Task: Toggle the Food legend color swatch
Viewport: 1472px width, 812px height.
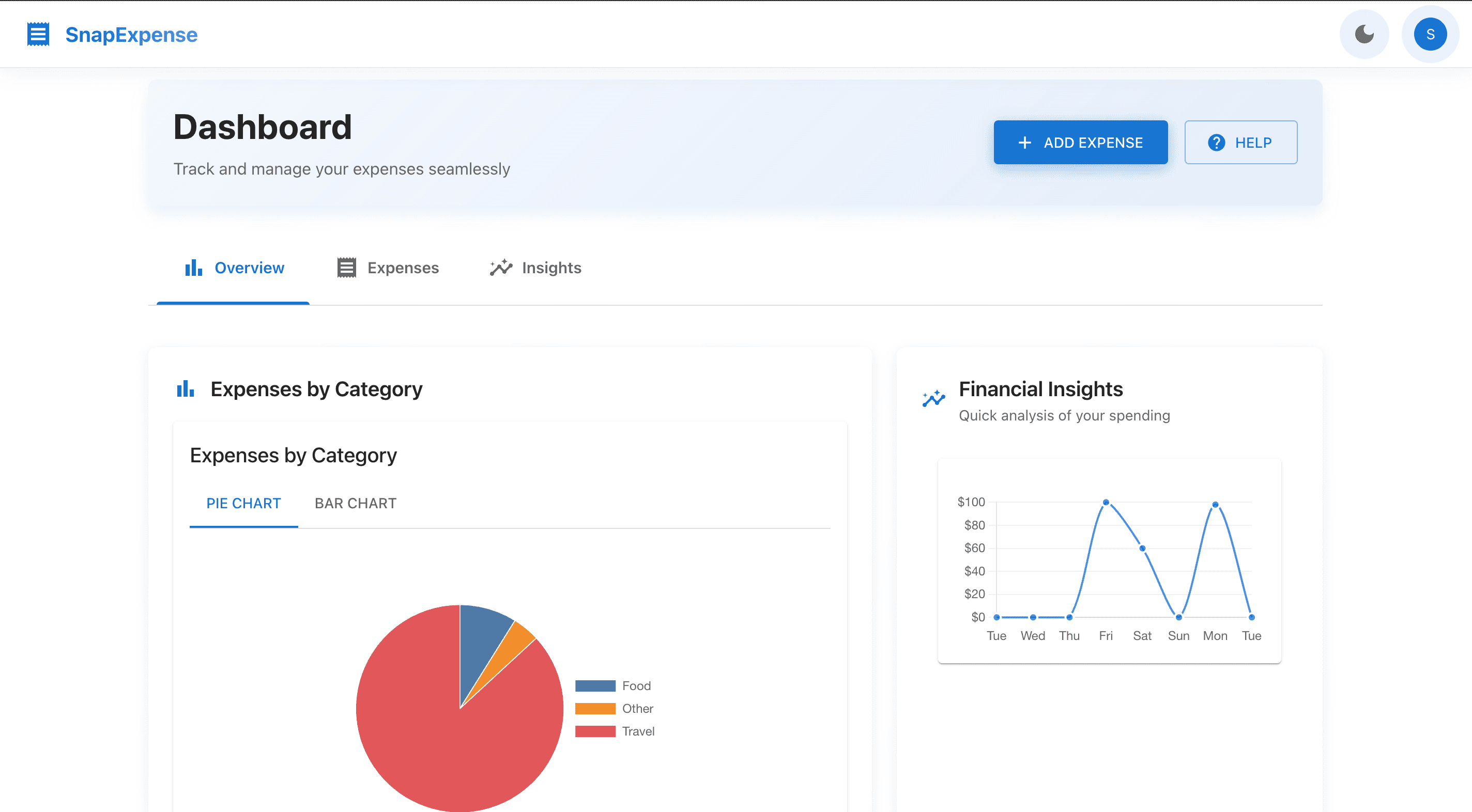Action: [x=595, y=686]
